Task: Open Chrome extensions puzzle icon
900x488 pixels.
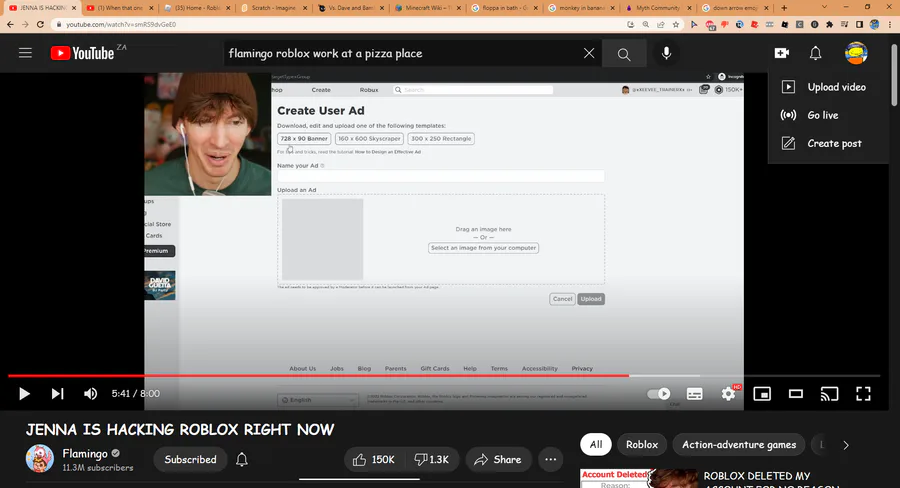Action: 829,25
